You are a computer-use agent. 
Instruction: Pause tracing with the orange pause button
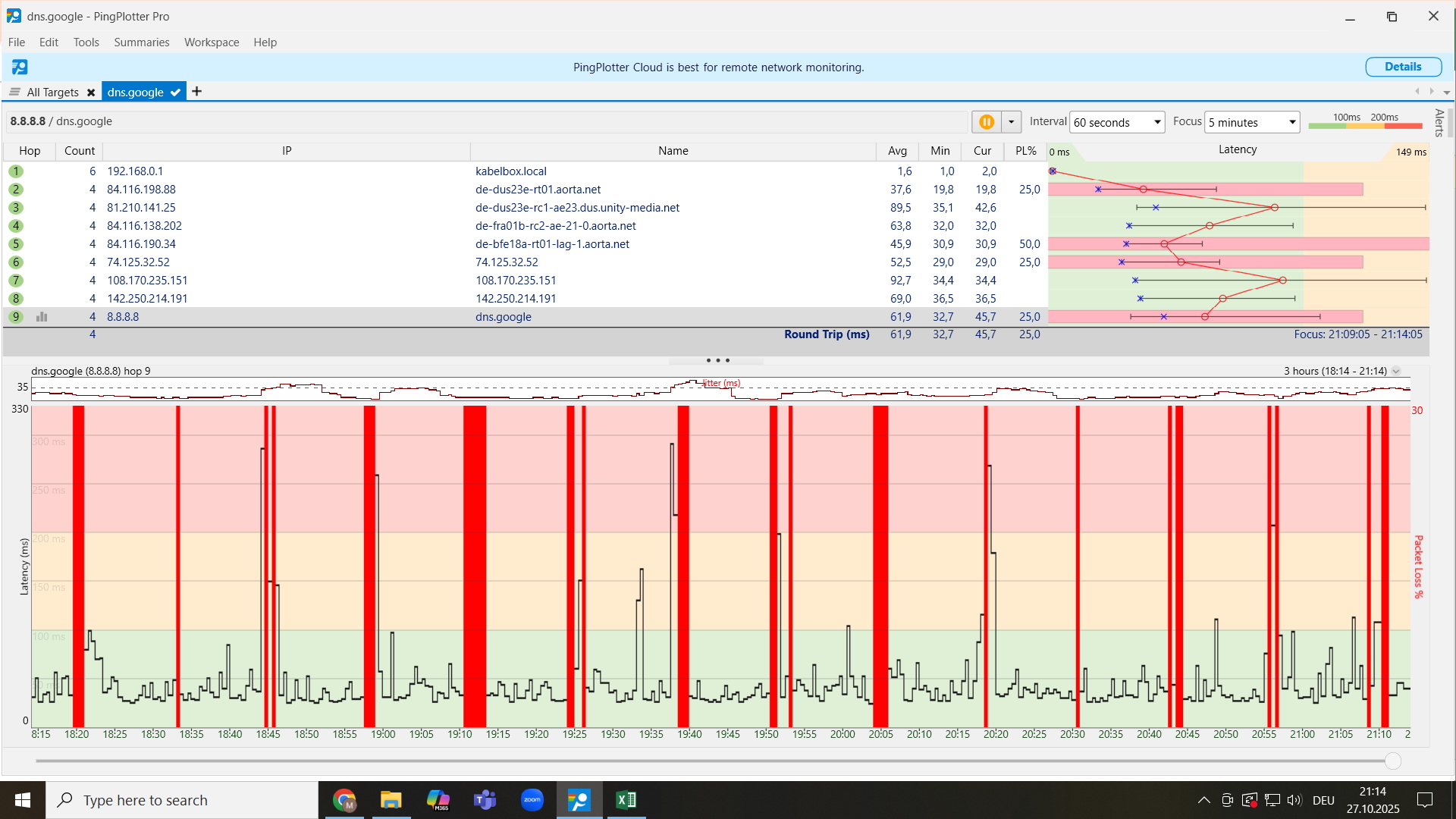[x=986, y=122]
